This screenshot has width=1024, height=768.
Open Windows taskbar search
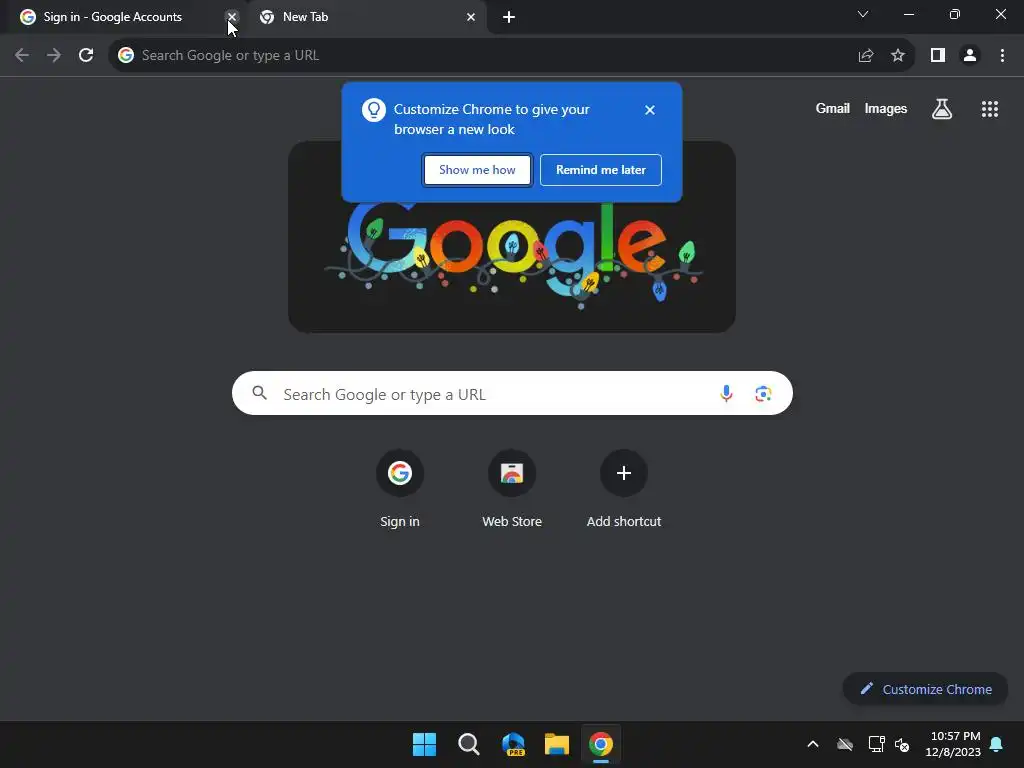click(469, 744)
